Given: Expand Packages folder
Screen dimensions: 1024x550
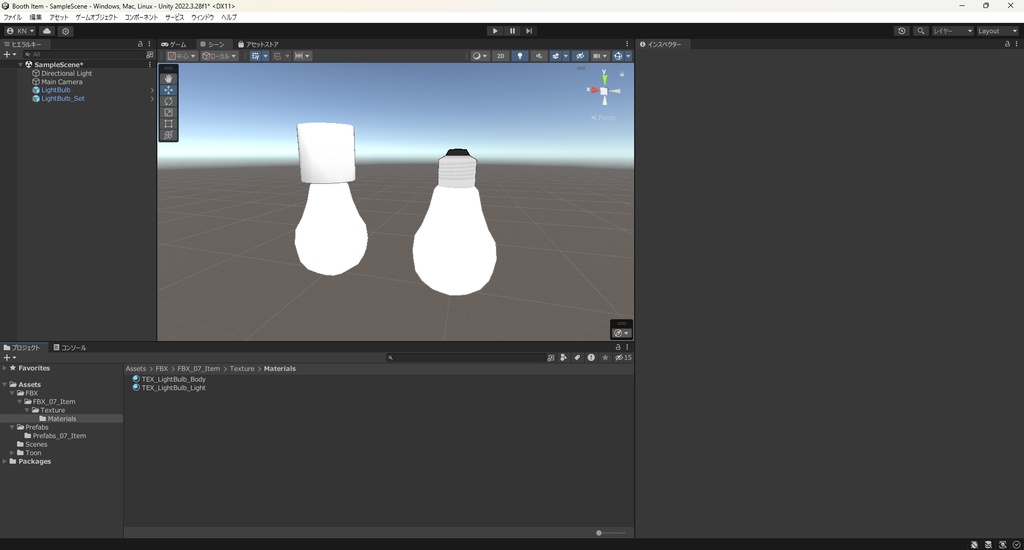Looking at the screenshot, I should (x=5, y=461).
